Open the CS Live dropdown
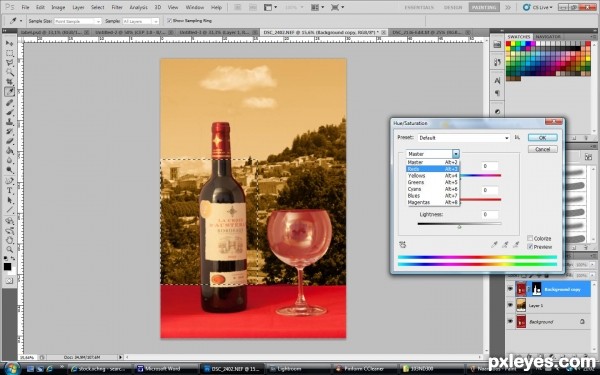 (538, 7)
